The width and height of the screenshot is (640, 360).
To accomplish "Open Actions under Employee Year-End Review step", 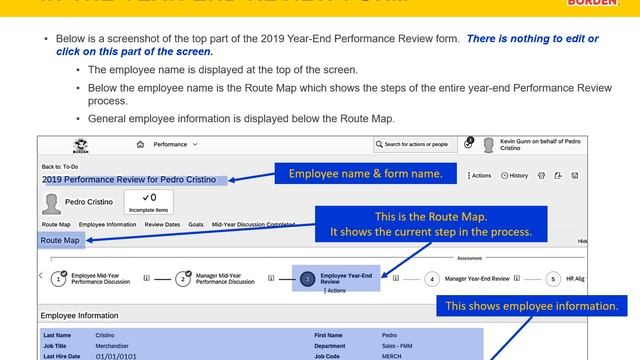I will point(335,291).
